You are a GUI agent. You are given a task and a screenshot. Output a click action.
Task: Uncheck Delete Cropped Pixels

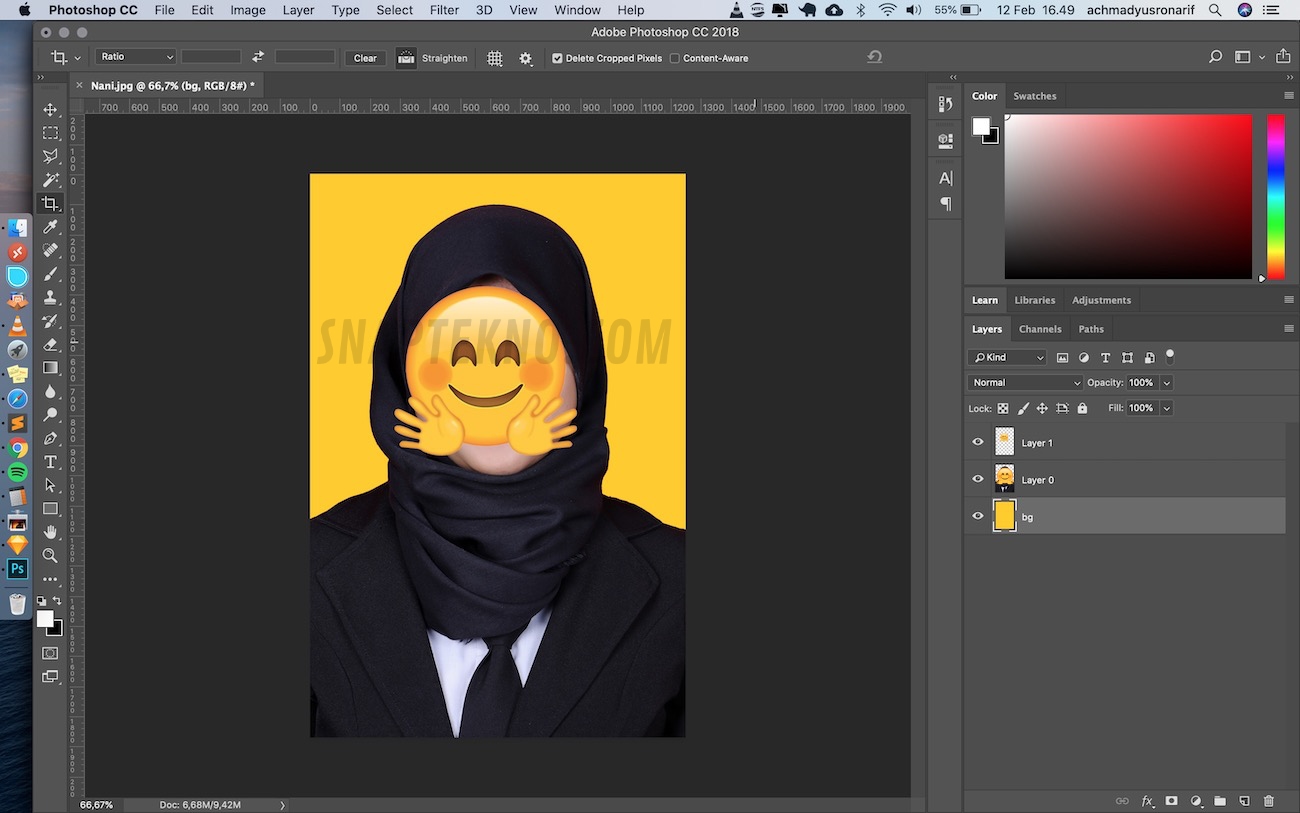pos(557,58)
